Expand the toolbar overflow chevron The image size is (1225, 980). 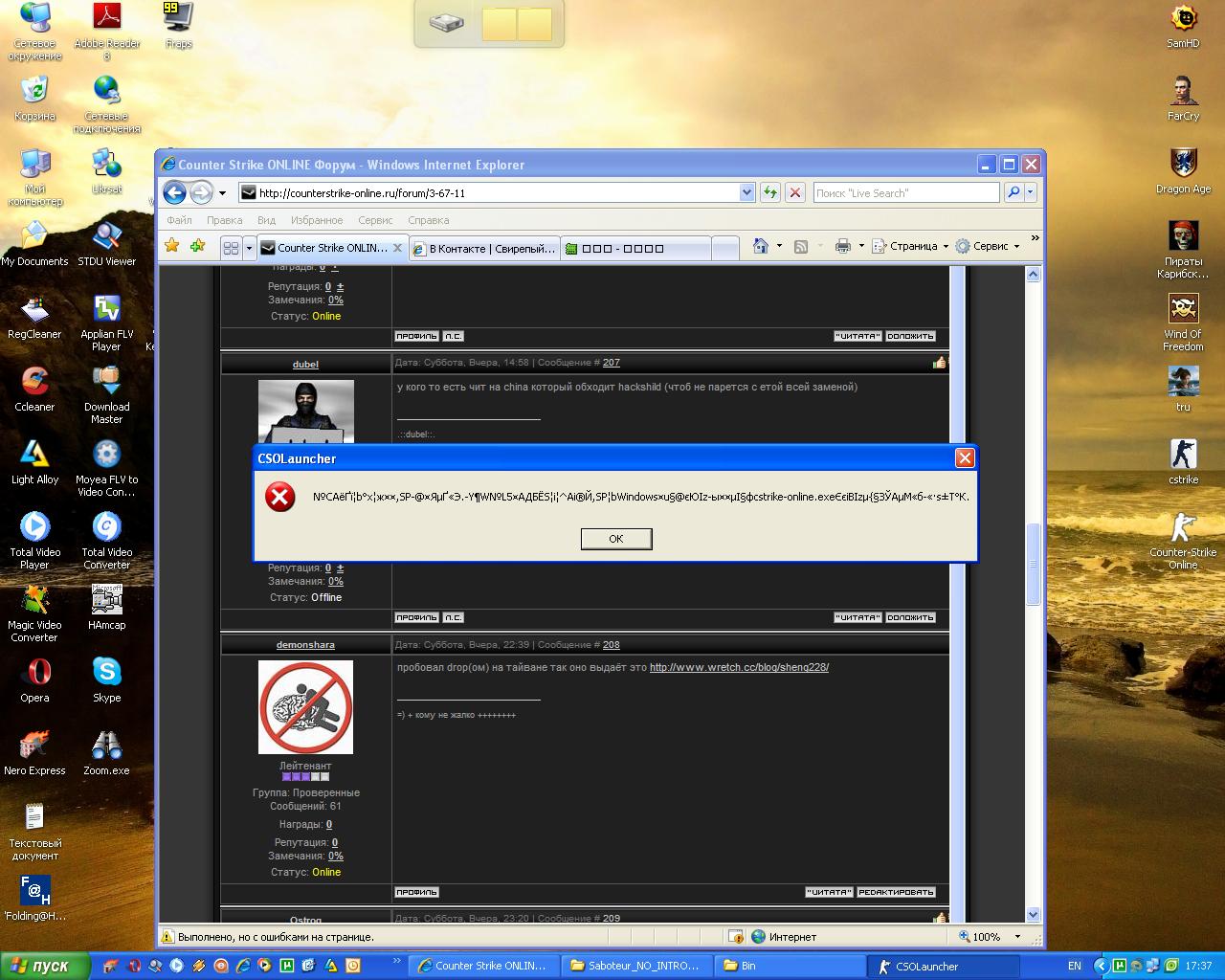click(x=1035, y=237)
